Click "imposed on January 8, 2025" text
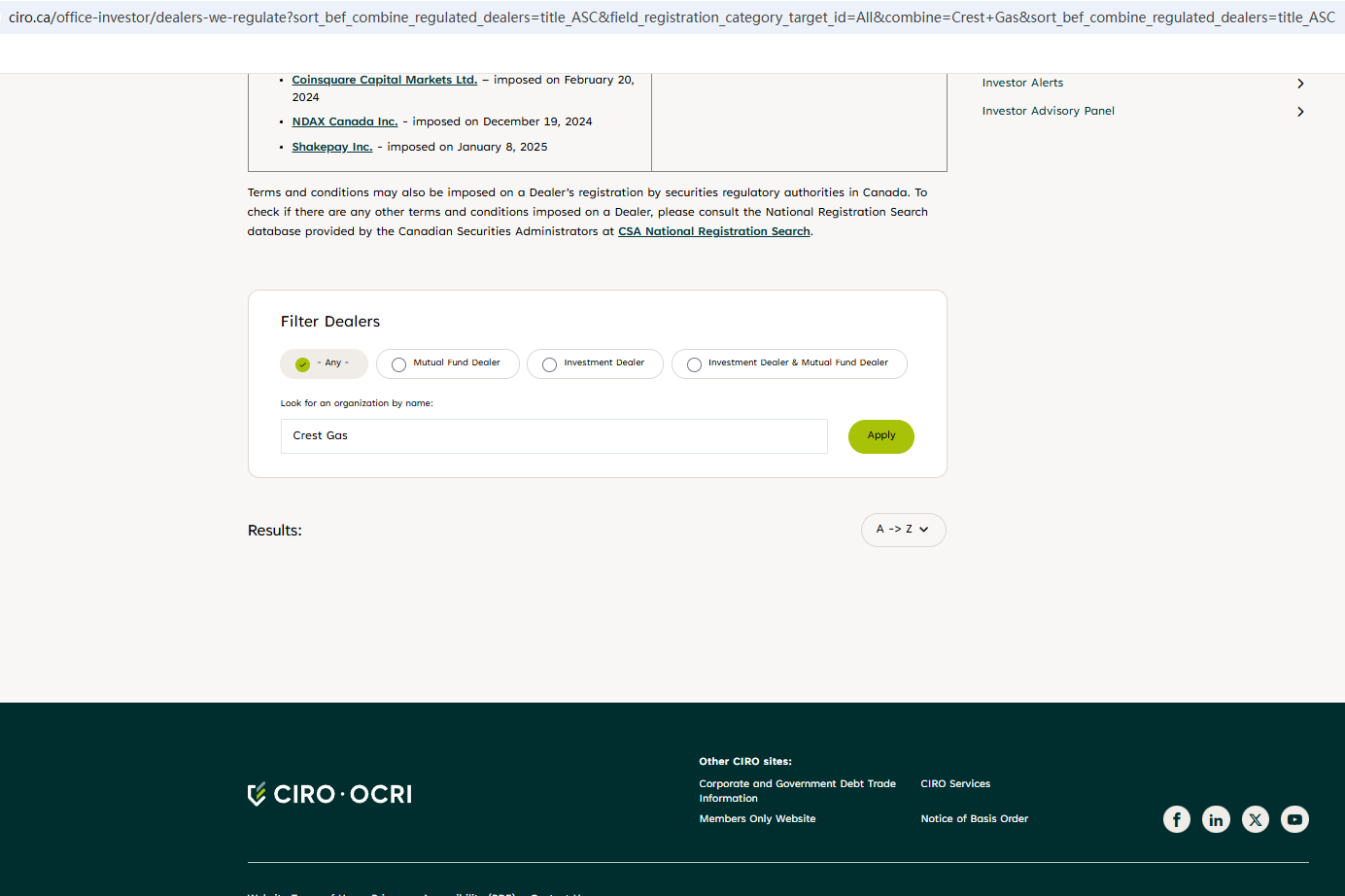Screen dimensions: 1345x896 467,148
